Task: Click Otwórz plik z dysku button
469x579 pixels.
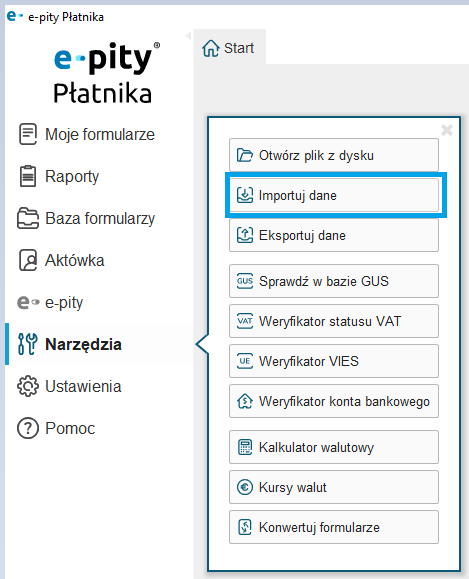Action: (x=334, y=155)
